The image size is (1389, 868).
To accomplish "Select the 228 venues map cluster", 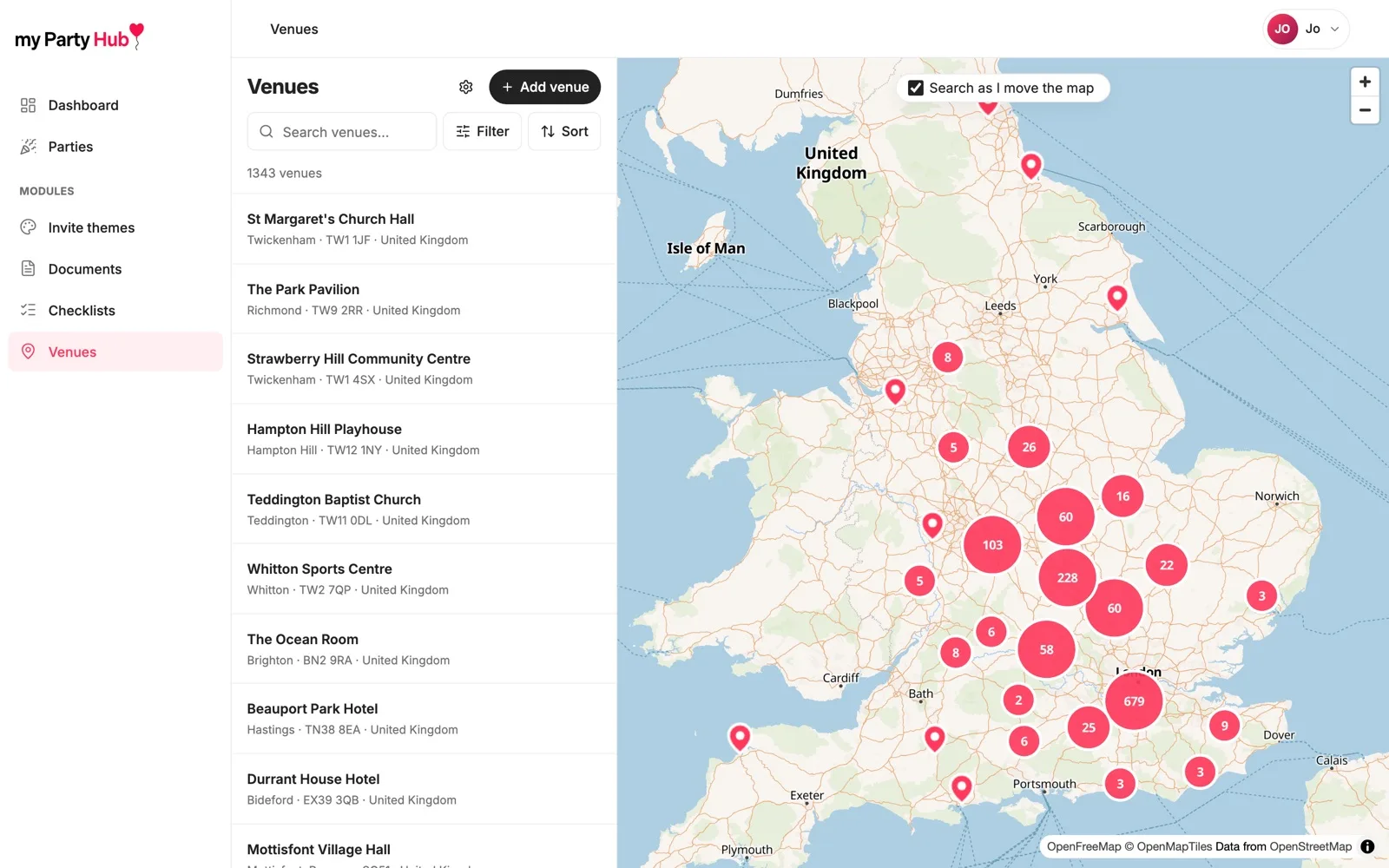I will click(1067, 577).
